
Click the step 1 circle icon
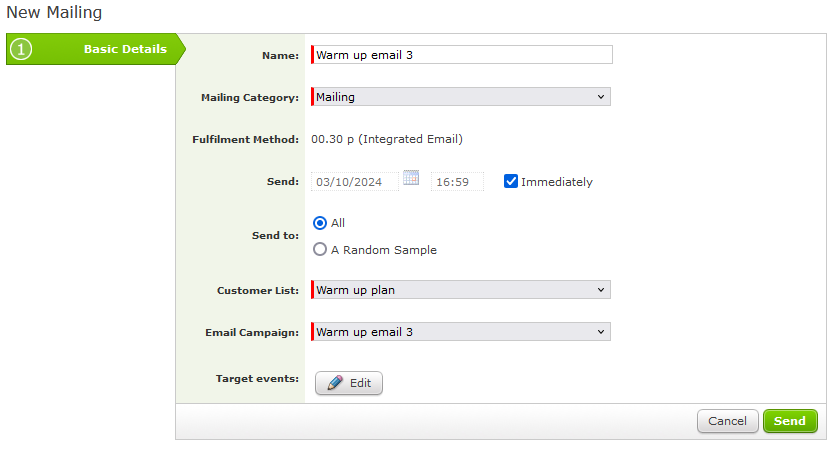[21, 49]
